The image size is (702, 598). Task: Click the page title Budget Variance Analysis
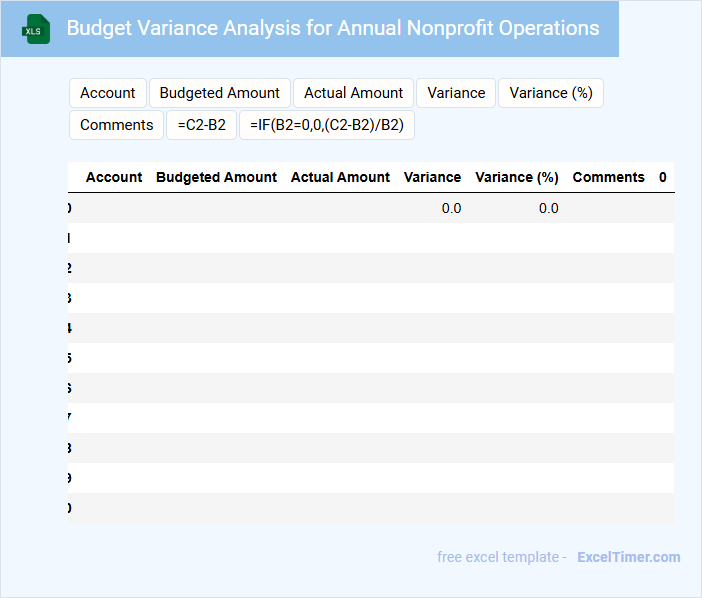point(333,28)
